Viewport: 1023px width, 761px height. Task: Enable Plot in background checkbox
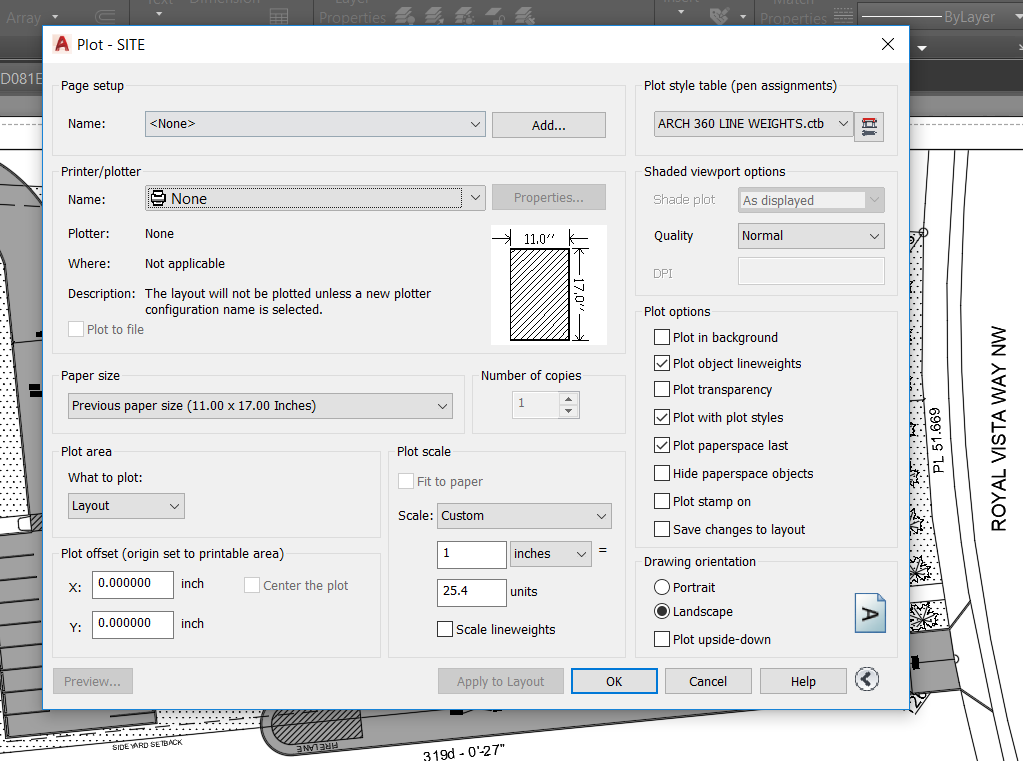pos(662,337)
